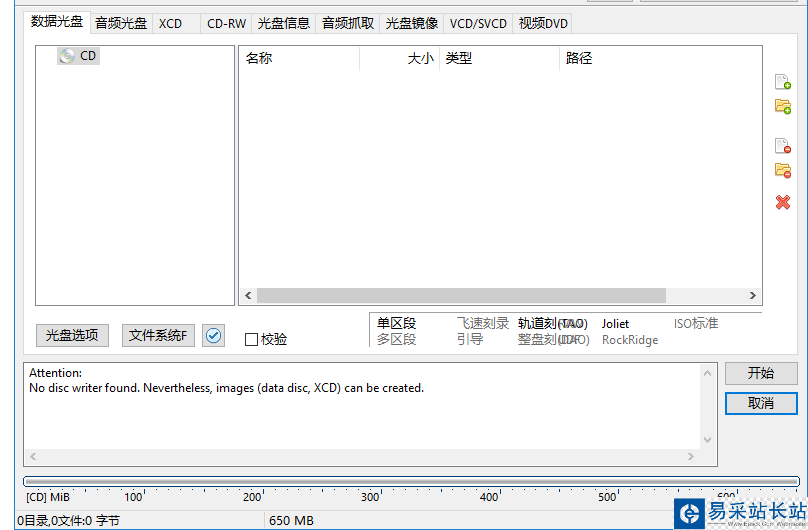Viewport: 808px width, 530px height.
Task: Click the 0目录,0文件:0 字节 status text
Action: [x=69, y=521]
